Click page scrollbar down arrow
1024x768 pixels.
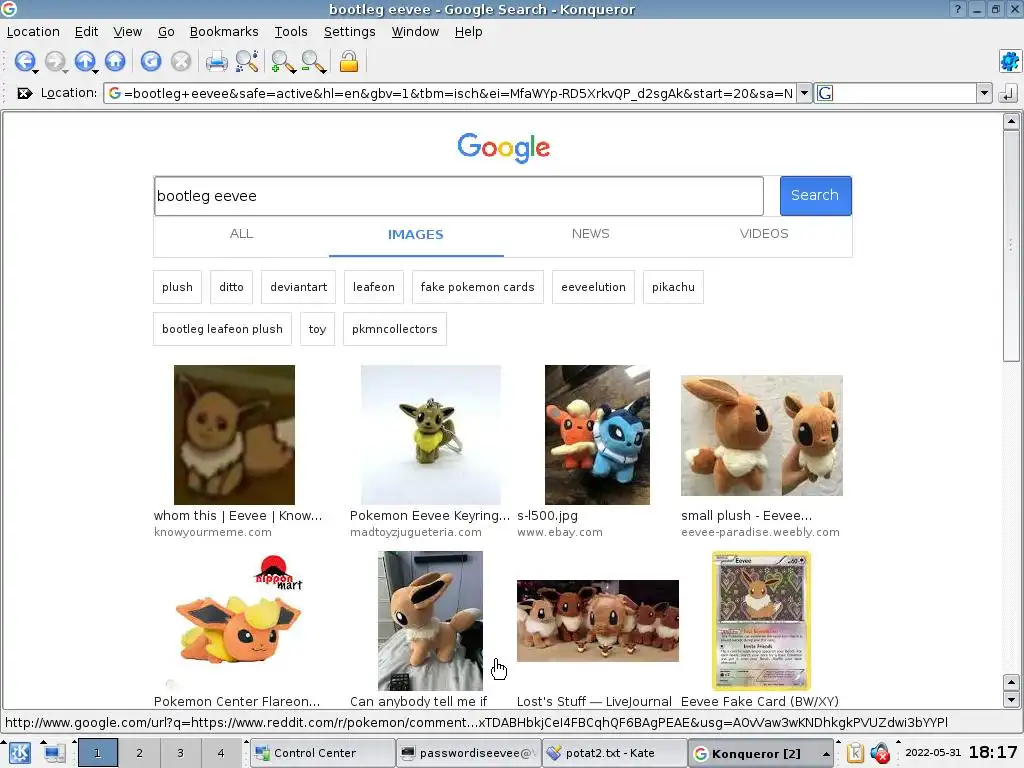tap(1011, 700)
